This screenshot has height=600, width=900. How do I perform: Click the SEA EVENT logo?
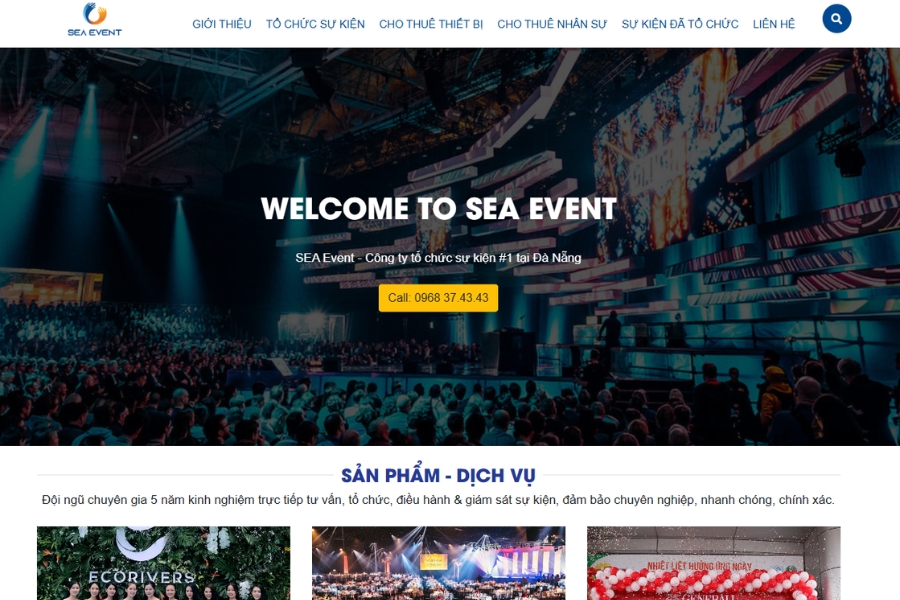coord(95,20)
